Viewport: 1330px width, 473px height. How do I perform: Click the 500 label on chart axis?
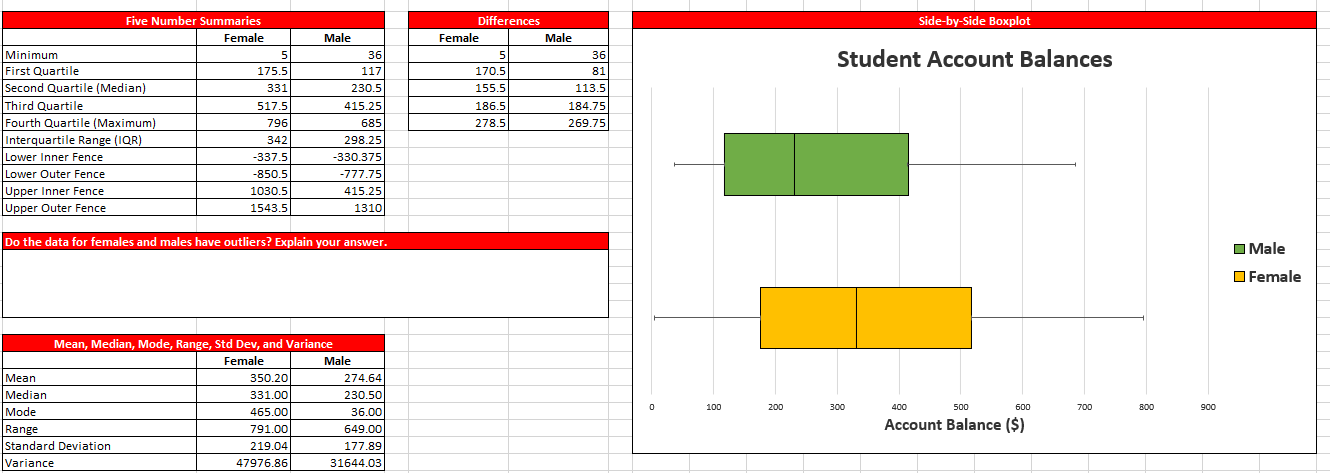pyautogui.click(x=961, y=407)
